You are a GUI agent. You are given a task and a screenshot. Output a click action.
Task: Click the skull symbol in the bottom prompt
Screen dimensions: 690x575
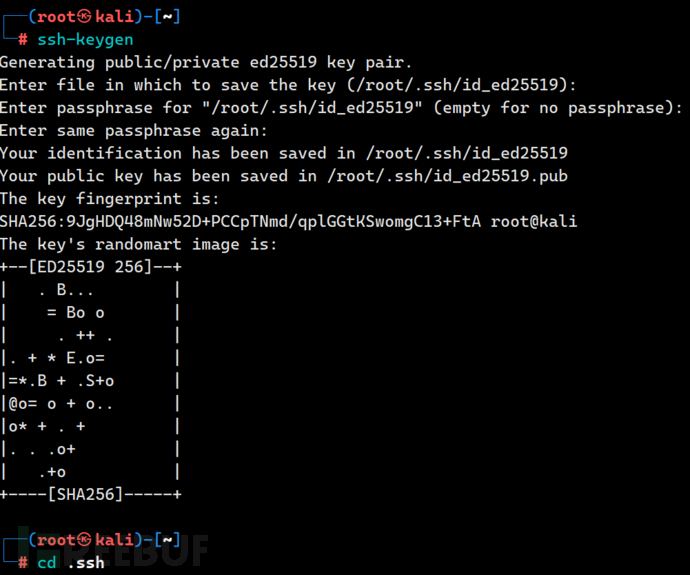point(86,541)
